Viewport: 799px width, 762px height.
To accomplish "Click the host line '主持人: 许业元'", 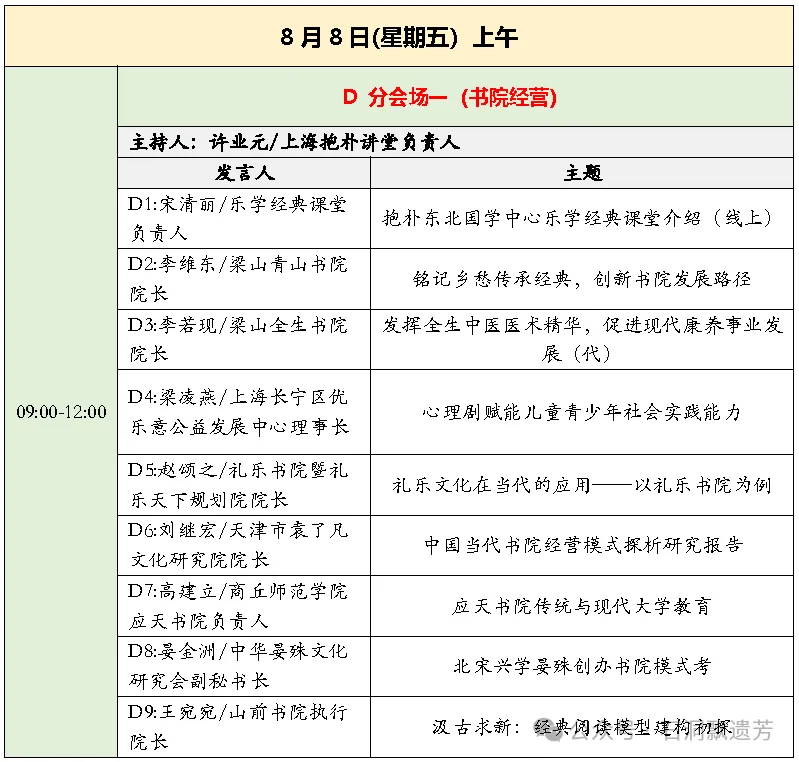I will (200, 142).
